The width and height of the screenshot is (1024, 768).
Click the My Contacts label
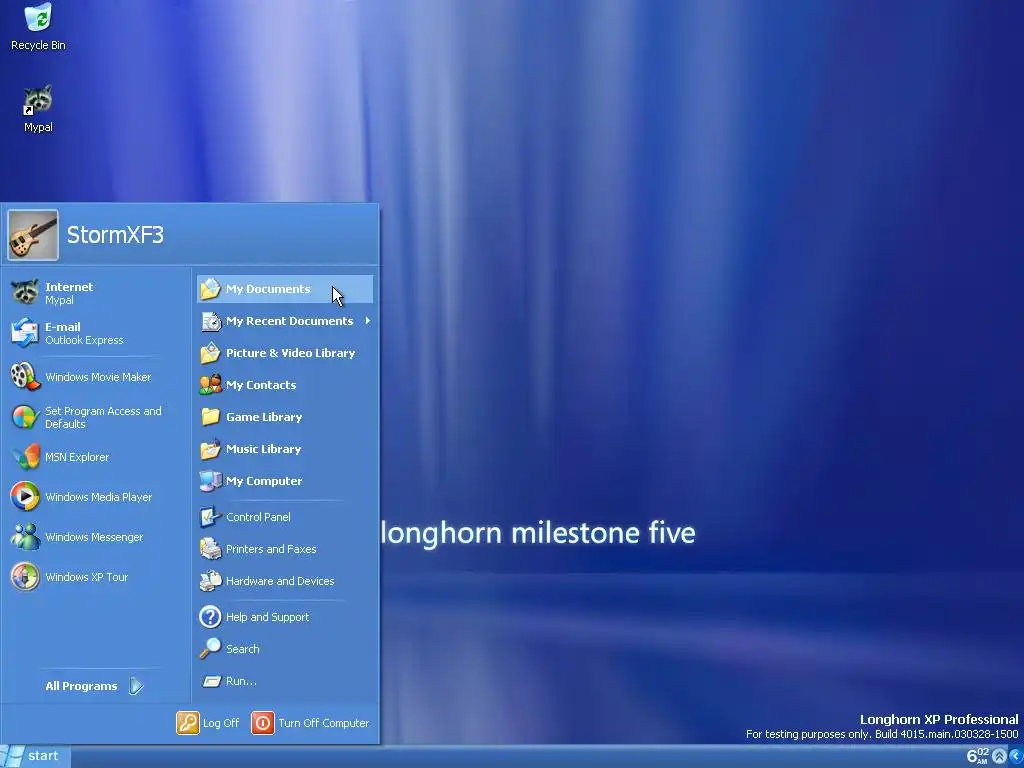(261, 385)
